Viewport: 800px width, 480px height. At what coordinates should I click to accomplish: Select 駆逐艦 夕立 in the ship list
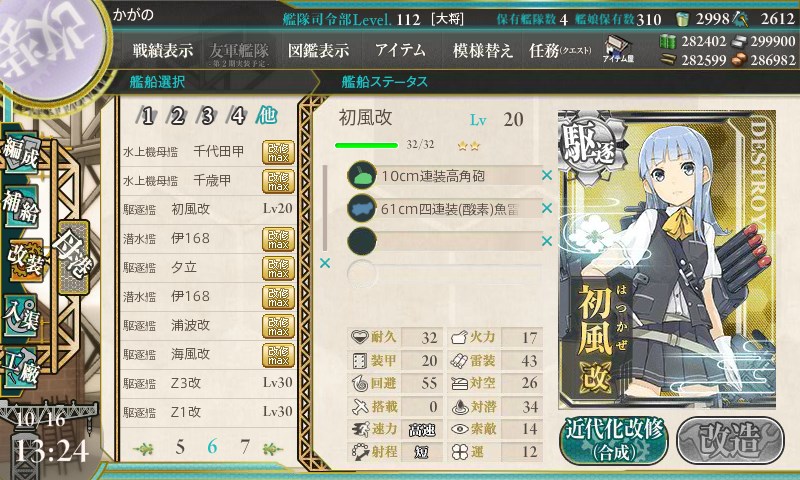tap(208, 267)
